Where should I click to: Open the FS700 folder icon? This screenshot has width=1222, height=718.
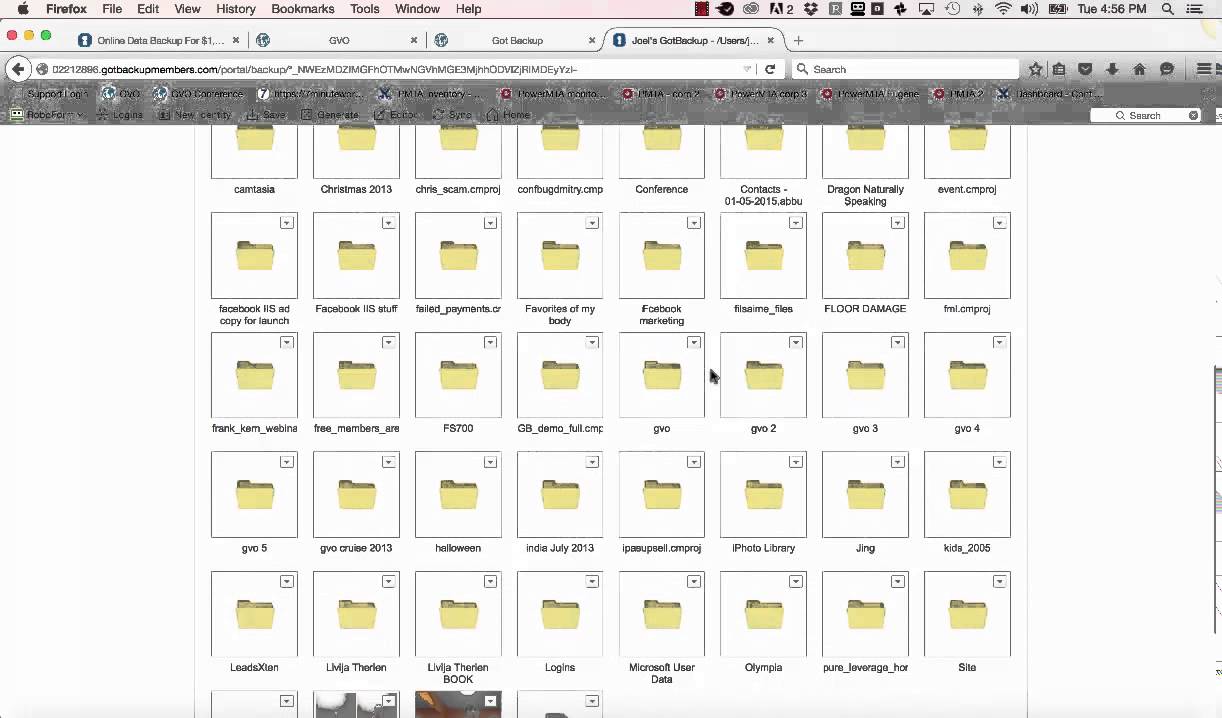pos(458,375)
